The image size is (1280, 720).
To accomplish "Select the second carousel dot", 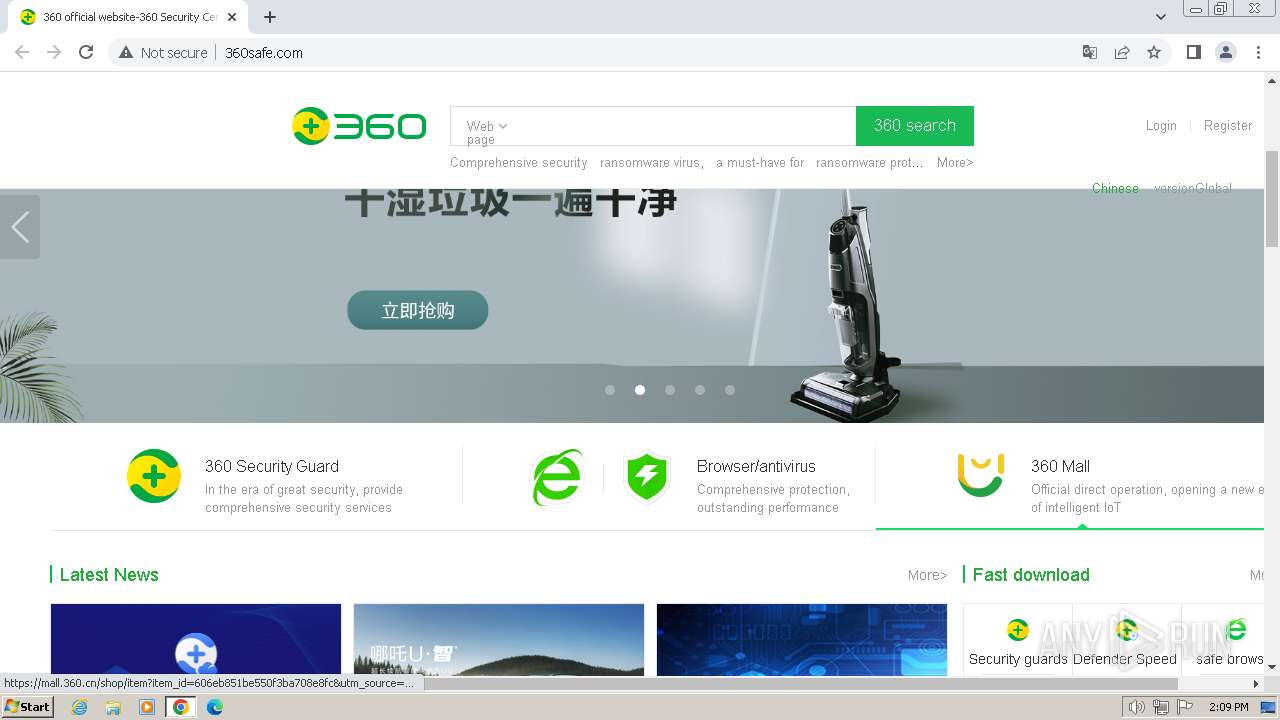I will 640,390.
